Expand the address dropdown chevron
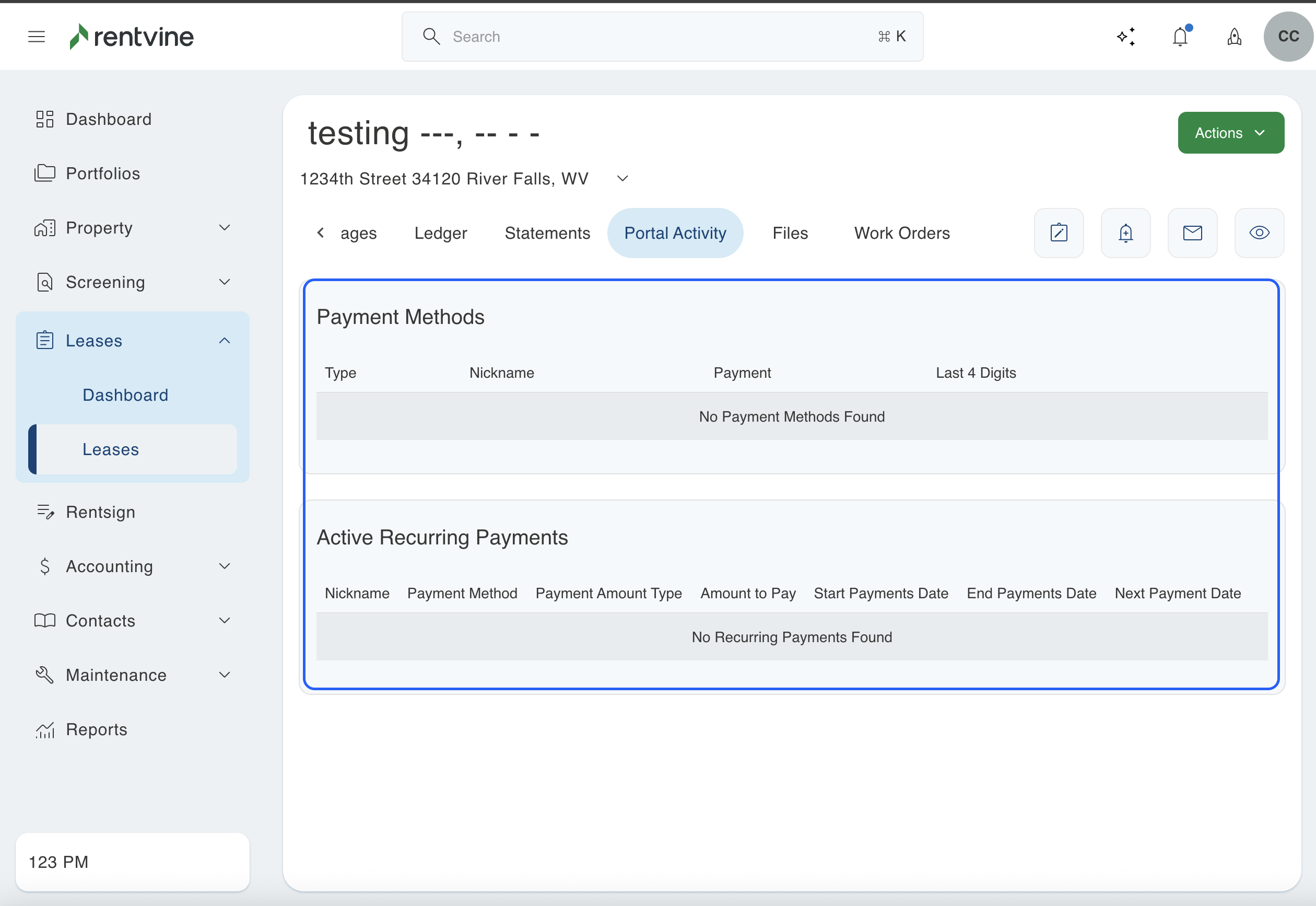 point(622,179)
